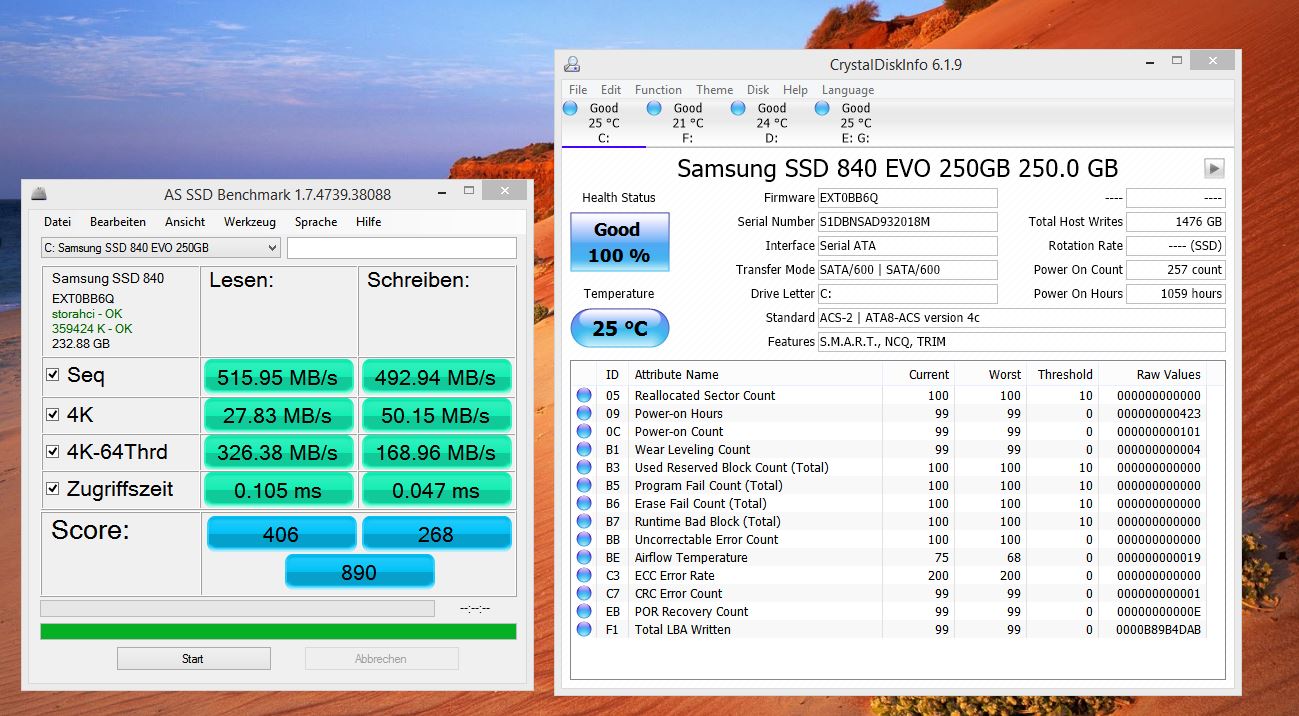This screenshot has width=1299, height=716.
Task: Open CrystalDiskInfo File menu
Action: (x=578, y=90)
